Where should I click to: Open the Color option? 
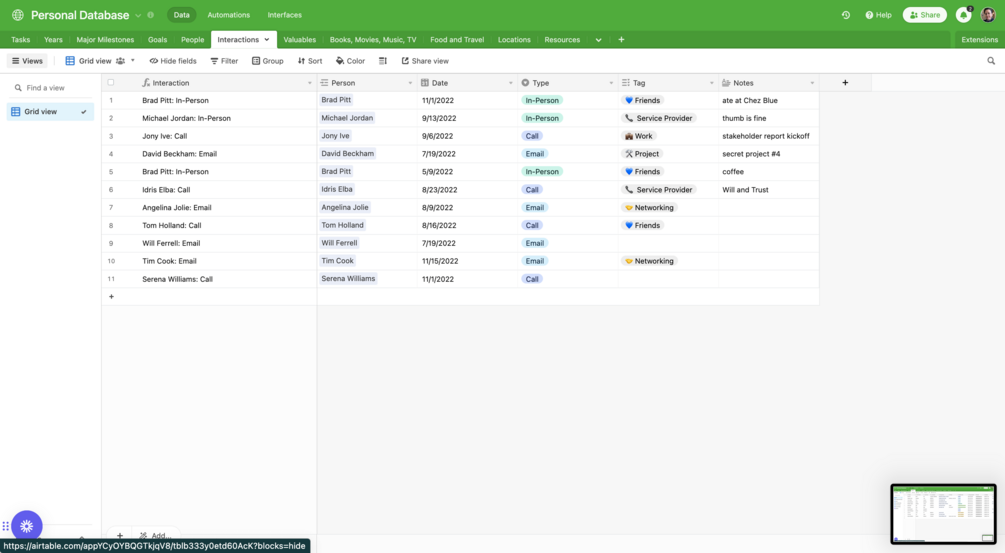pyautogui.click(x=351, y=61)
